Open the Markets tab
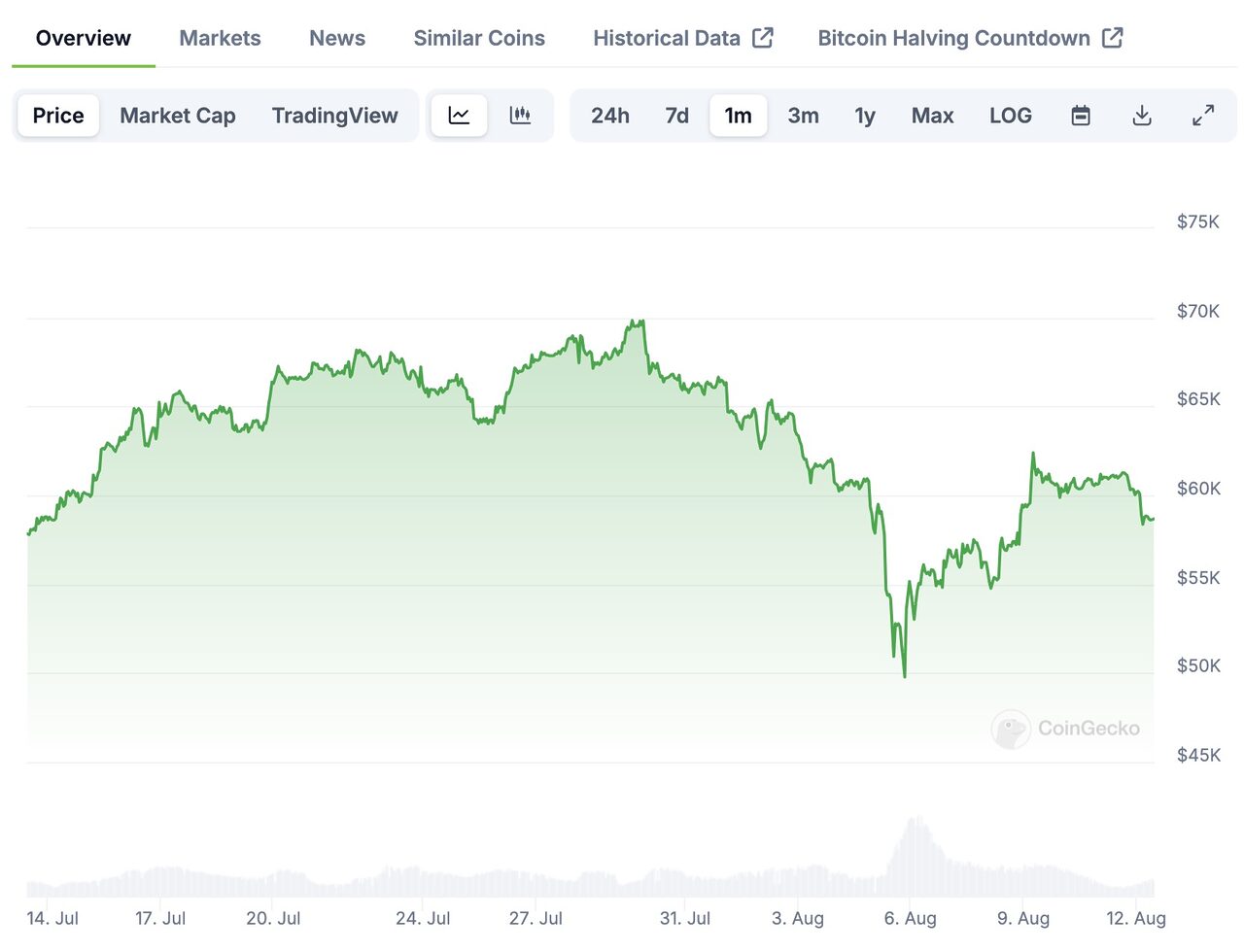The height and width of the screenshot is (952, 1244). pos(221,38)
